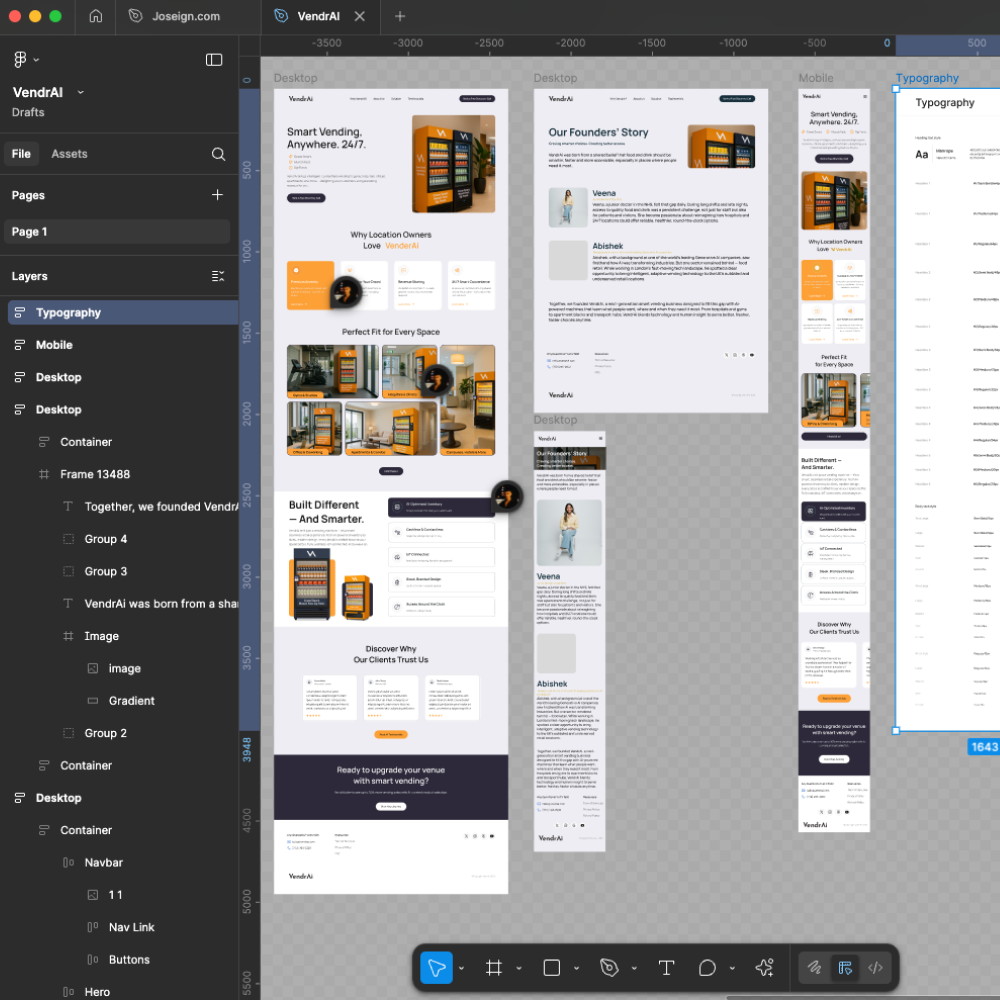
Task: Toggle the sidebar panel icon
Action: tap(214, 60)
